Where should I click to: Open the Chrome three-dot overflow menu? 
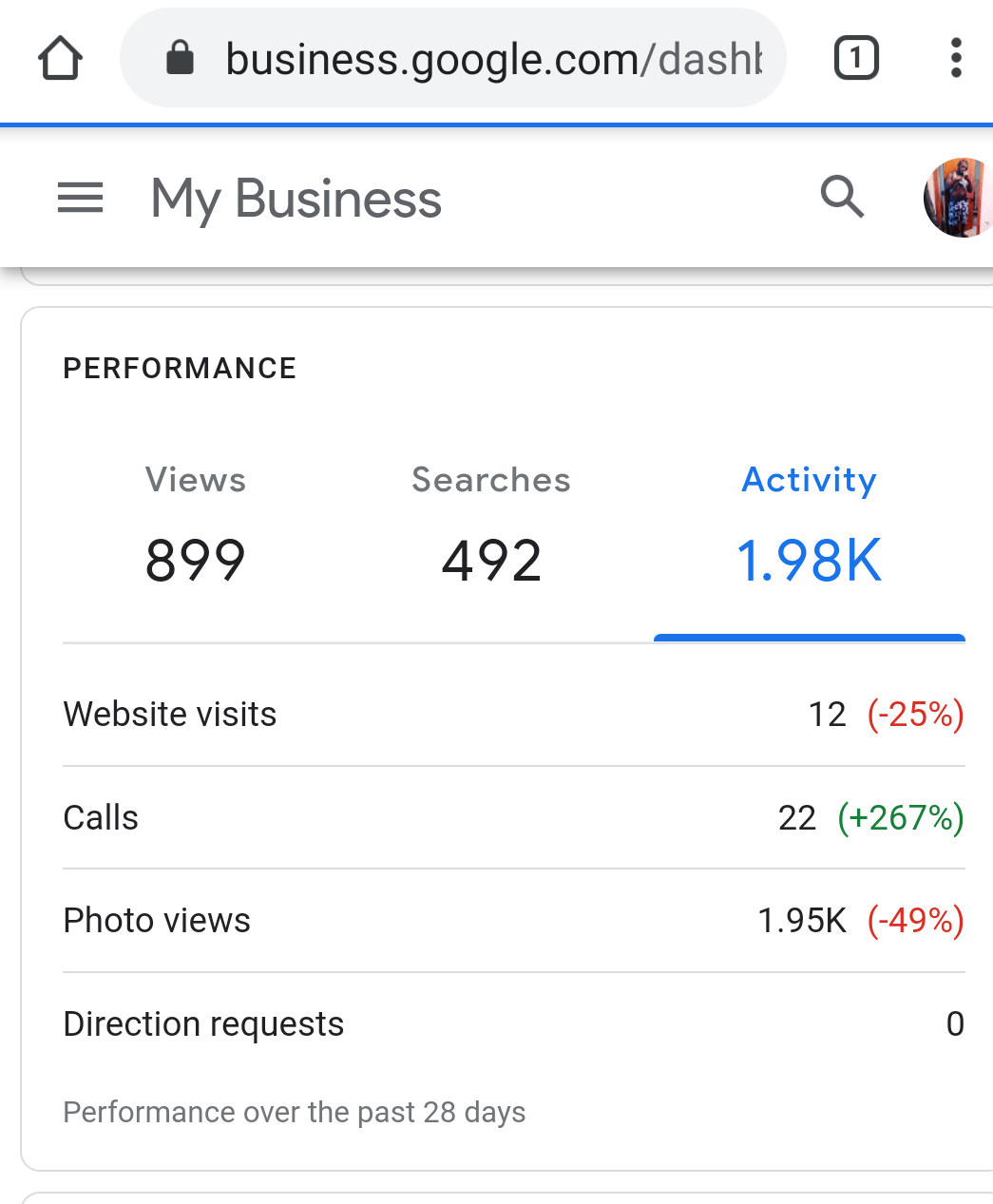[x=956, y=59]
